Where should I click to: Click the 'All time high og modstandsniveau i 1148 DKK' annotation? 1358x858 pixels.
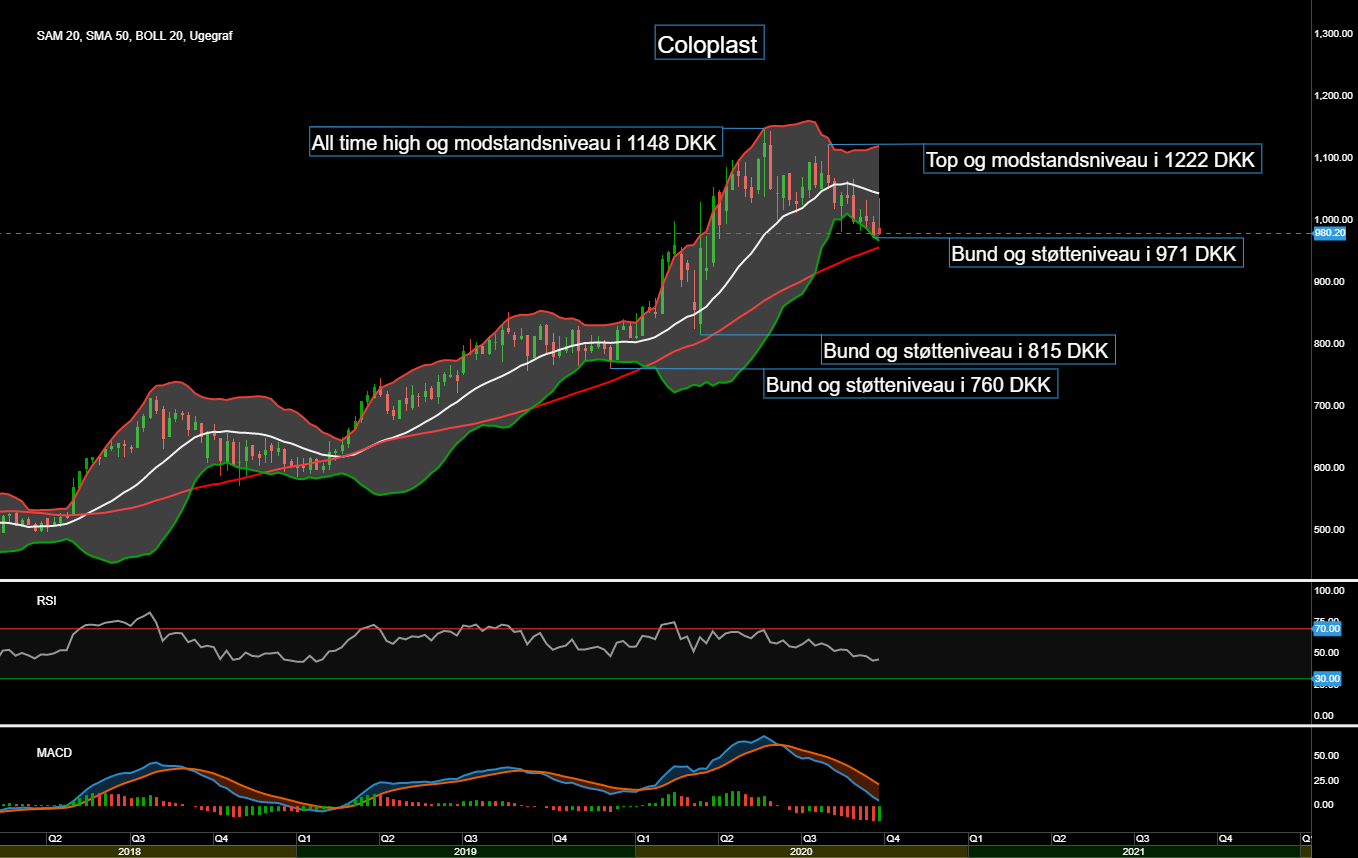515,143
